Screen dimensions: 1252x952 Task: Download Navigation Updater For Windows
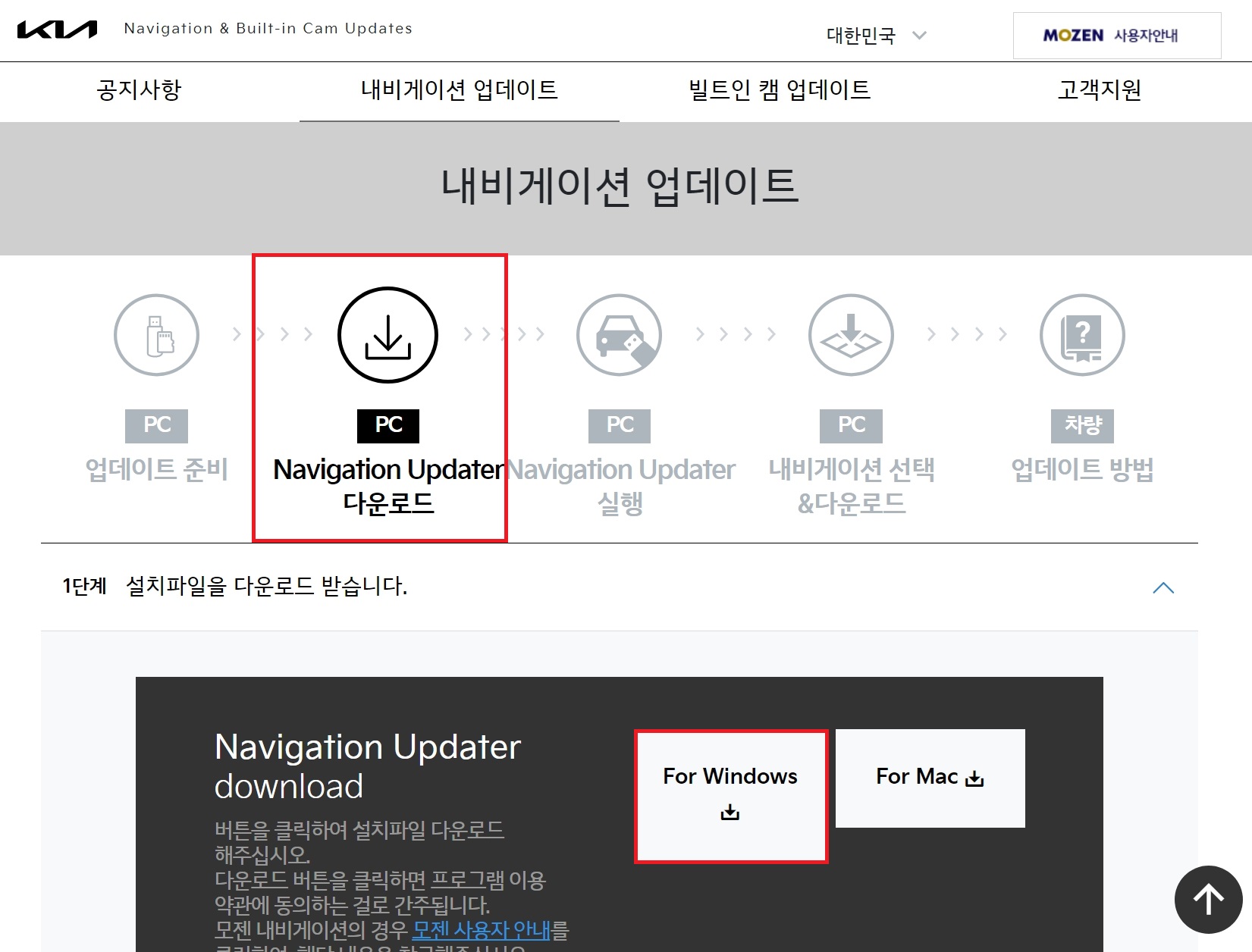pyautogui.click(x=731, y=797)
